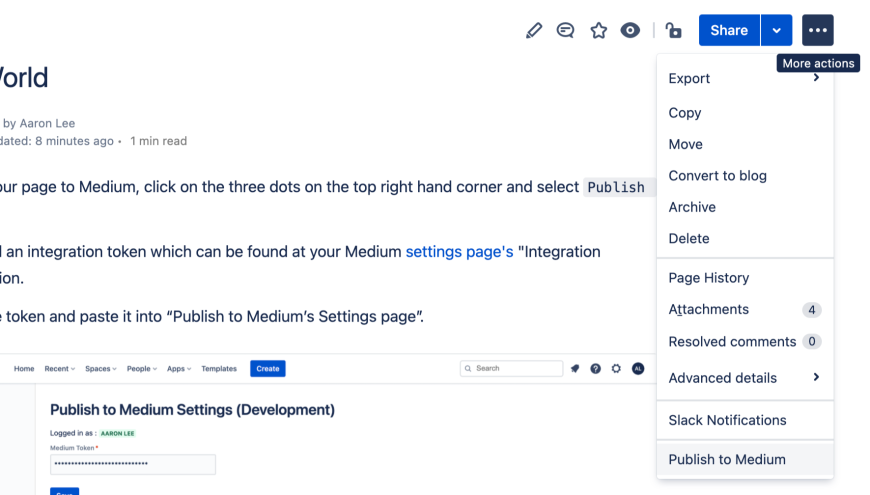Toggle the watch eye icon

pos(630,31)
